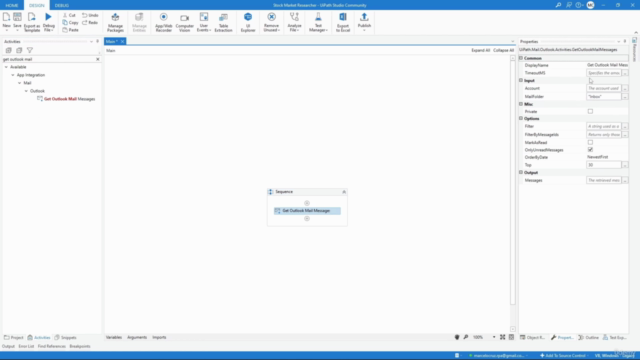The height and width of the screenshot is (360, 640).
Task: Add activity via plus below Get Outlook Mail
Action: [x=307, y=218]
